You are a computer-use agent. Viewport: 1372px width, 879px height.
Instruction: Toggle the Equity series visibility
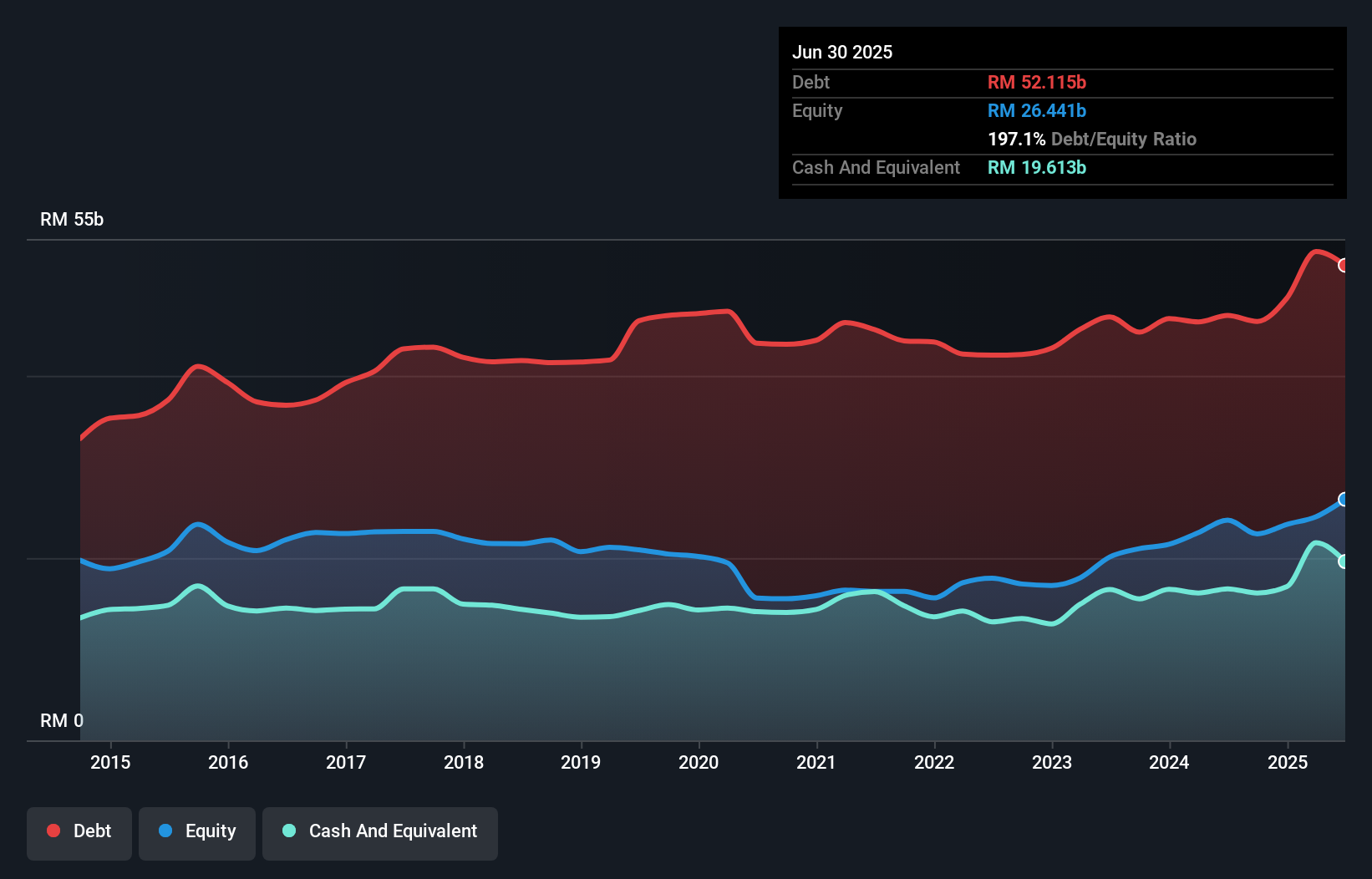click(196, 831)
